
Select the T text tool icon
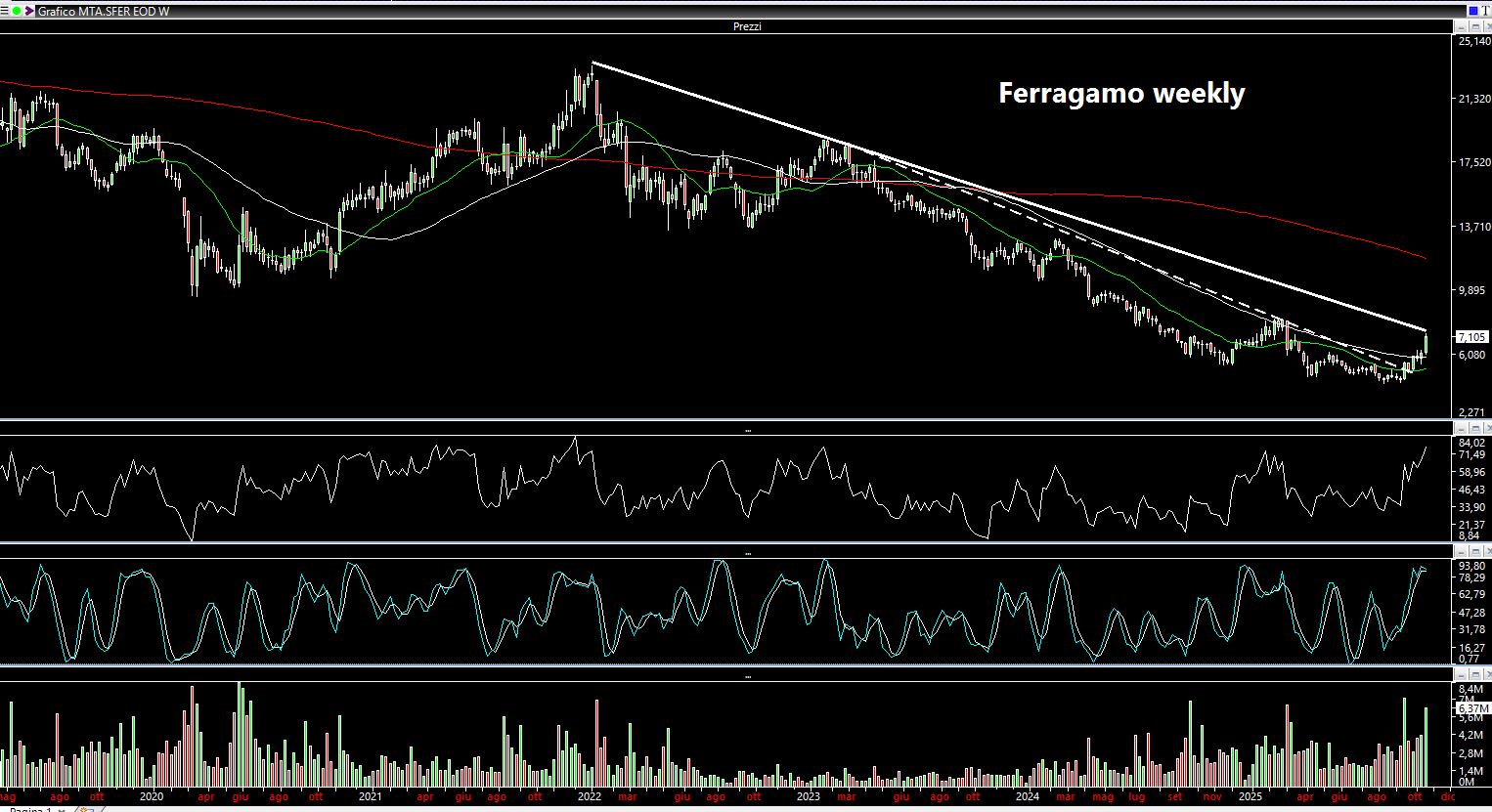coord(1485,11)
